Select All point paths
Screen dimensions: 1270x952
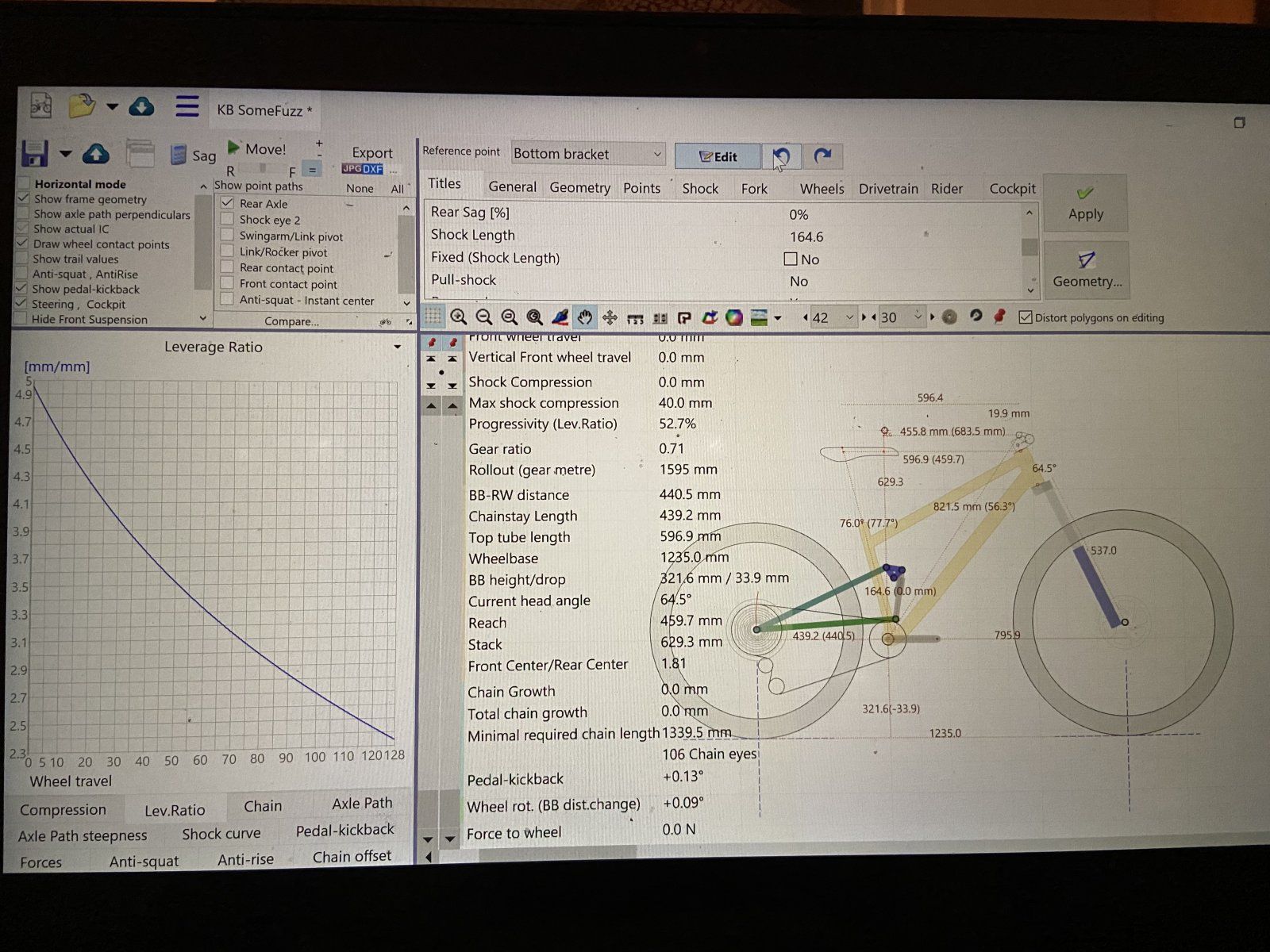[x=397, y=189]
